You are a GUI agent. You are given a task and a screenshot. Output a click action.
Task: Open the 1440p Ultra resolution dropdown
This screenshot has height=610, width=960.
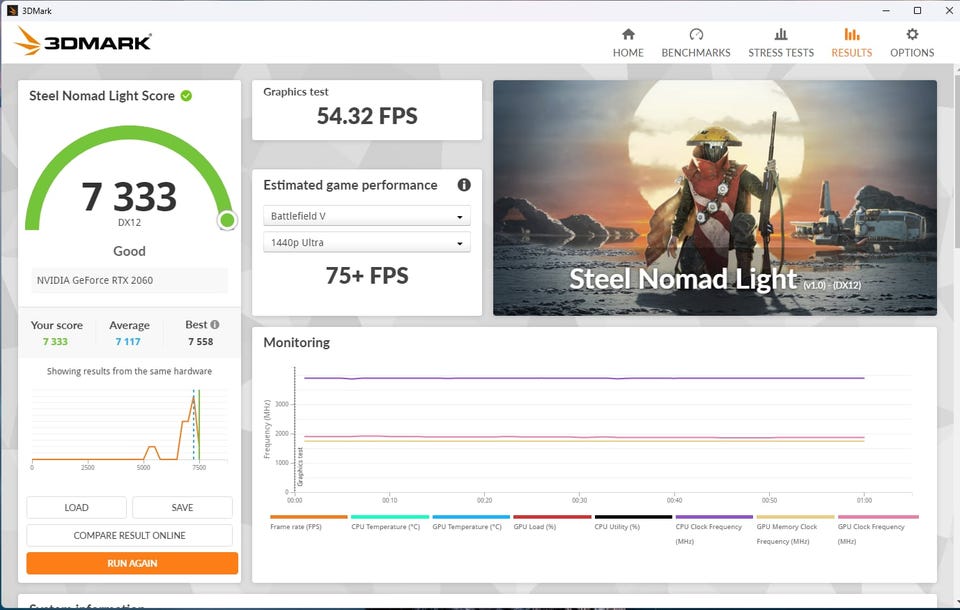367,243
